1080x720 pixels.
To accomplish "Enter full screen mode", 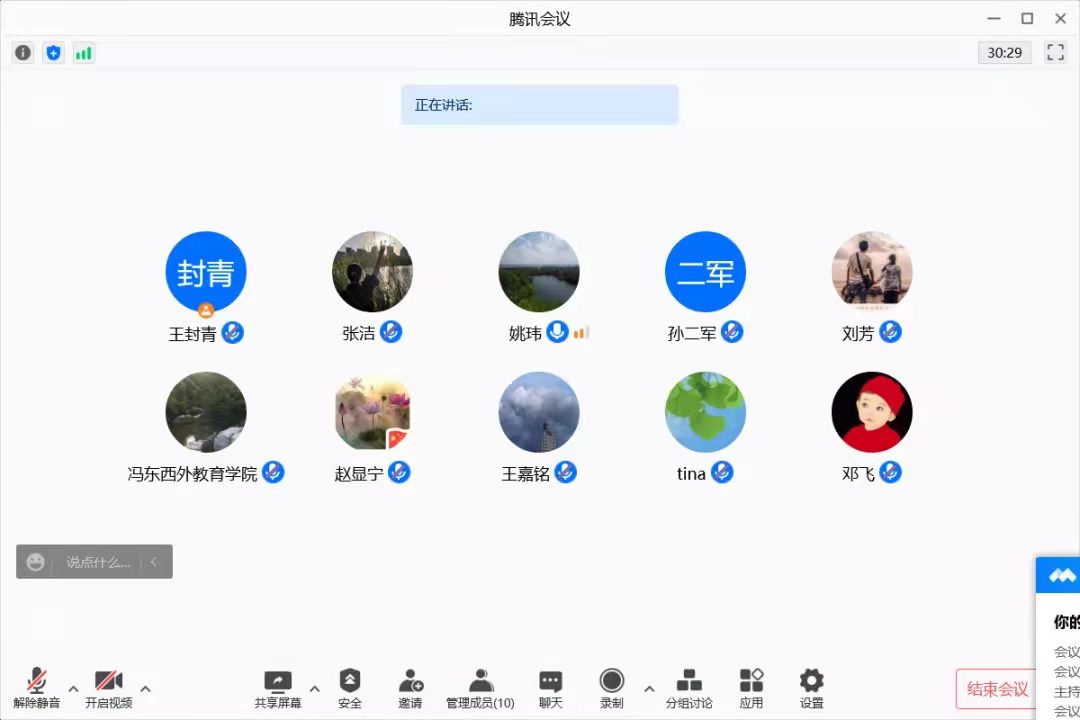I will (1055, 52).
